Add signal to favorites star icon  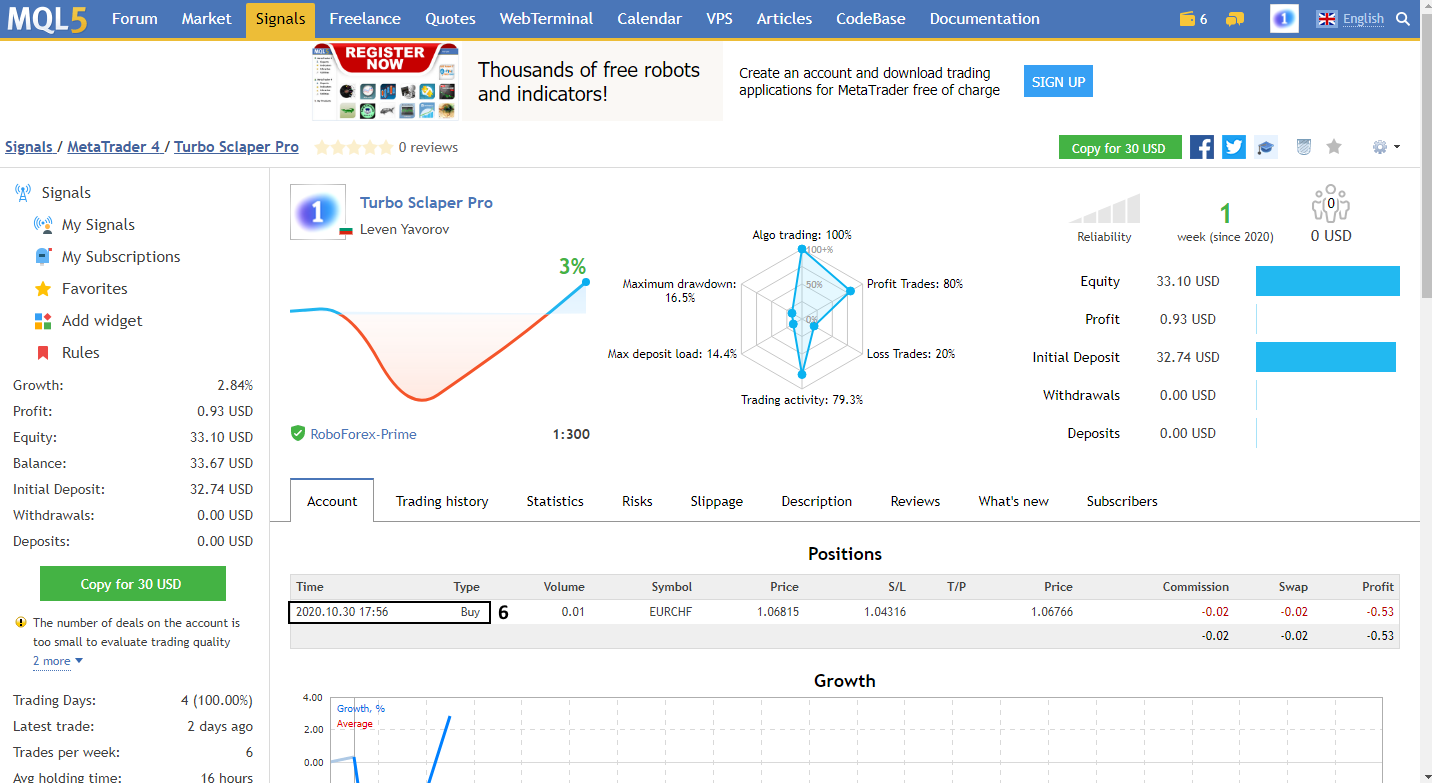(x=1334, y=147)
